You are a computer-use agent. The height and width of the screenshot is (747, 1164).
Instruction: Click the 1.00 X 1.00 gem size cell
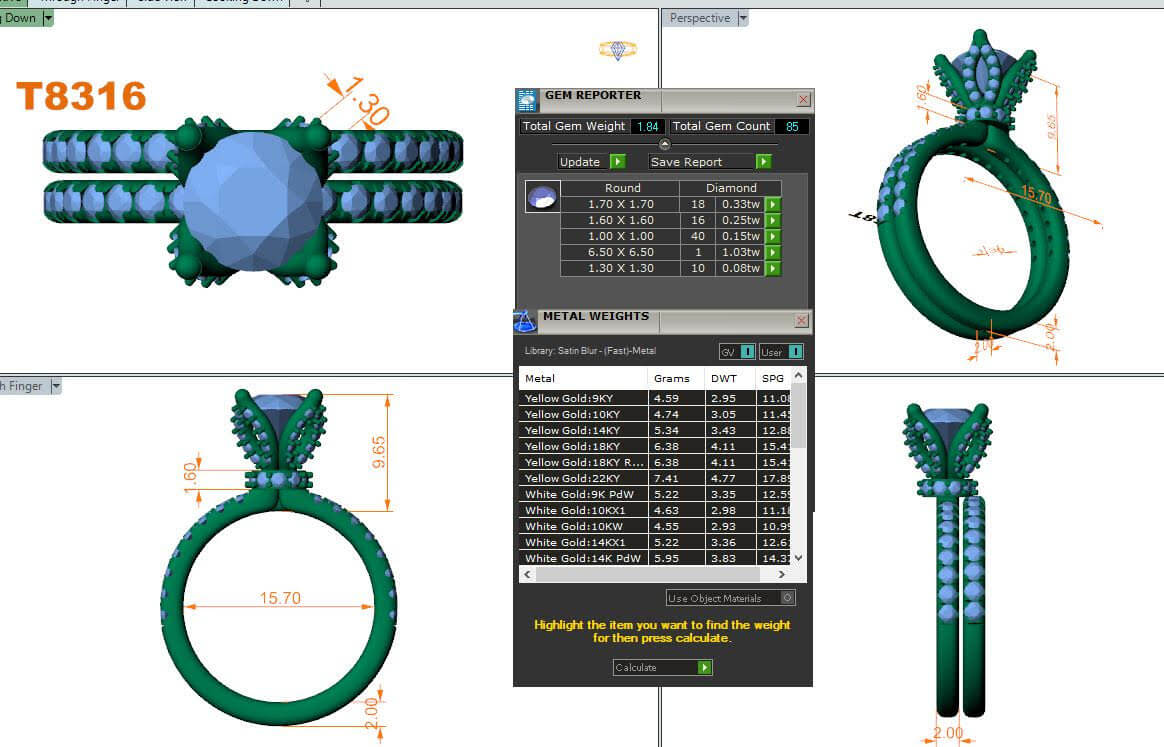click(x=621, y=236)
